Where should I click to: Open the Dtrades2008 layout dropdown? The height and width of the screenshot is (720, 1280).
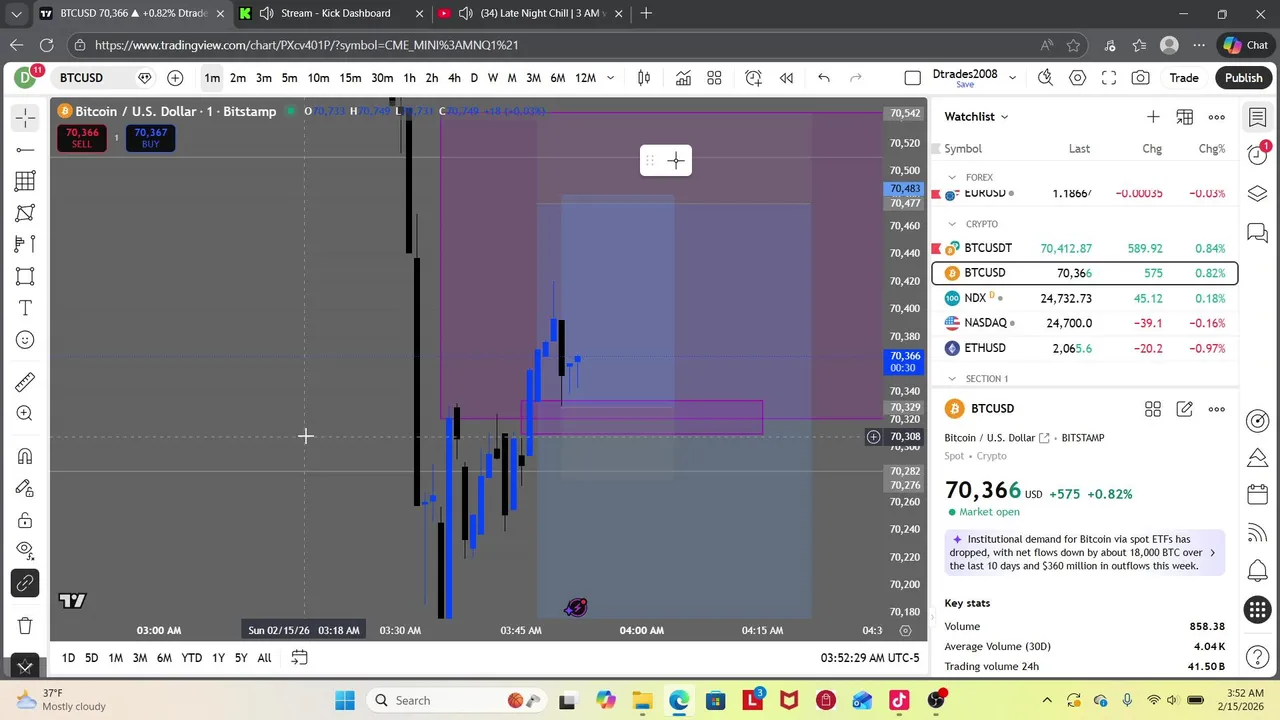coord(1012,78)
